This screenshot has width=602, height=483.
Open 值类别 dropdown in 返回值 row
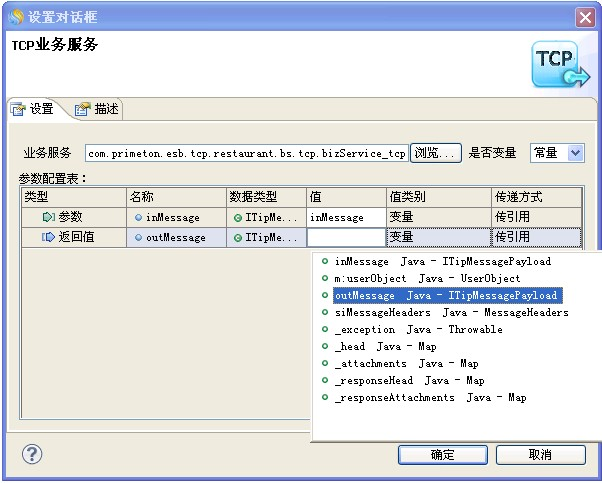438,237
